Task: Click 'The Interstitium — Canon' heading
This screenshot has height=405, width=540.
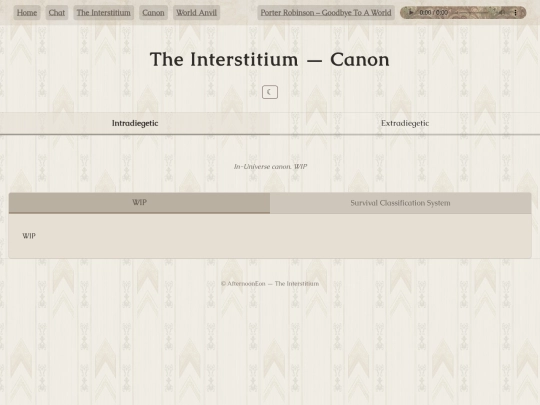Action: pos(270,60)
